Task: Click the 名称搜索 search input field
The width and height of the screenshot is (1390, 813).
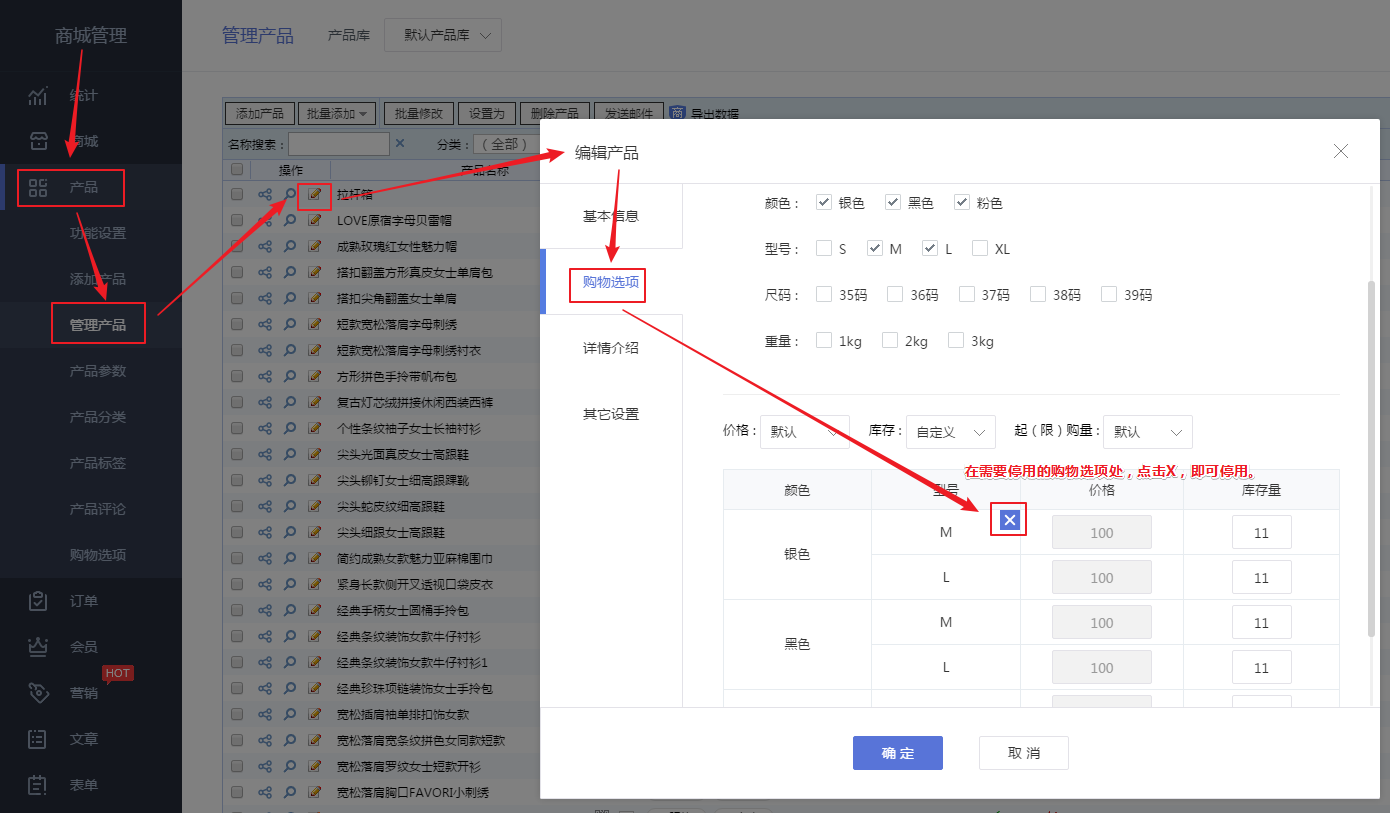Action: 339,145
